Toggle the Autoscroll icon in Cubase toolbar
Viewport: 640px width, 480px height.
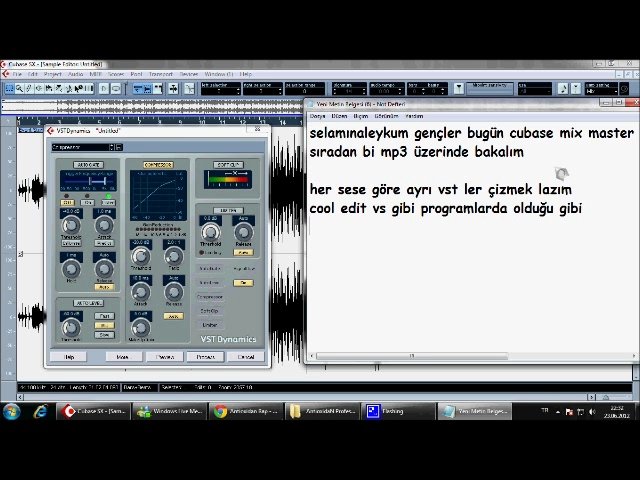click(x=173, y=88)
